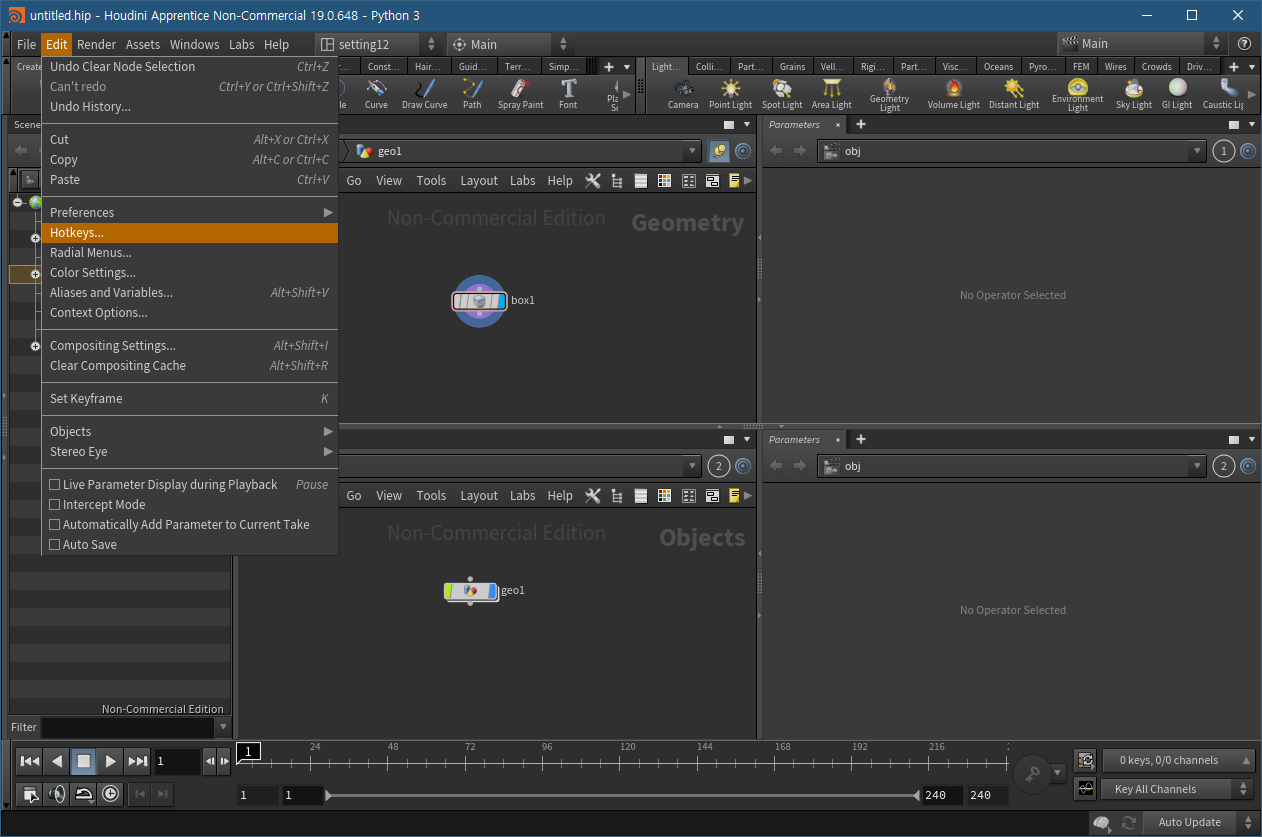
Task: Click the audio speaker icon in playbar
Action: [x=57, y=794]
